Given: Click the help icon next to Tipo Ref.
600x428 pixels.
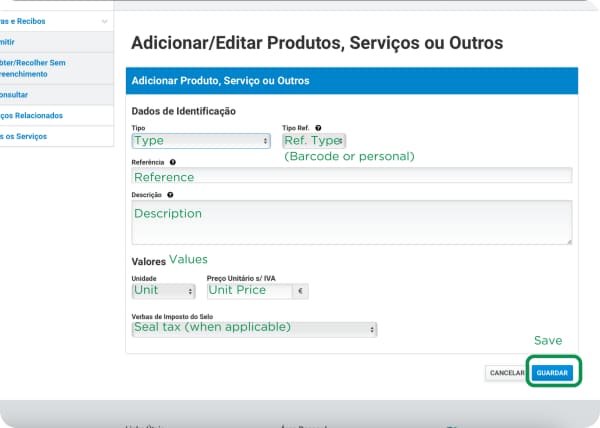Looking at the screenshot, I should (318, 128).
